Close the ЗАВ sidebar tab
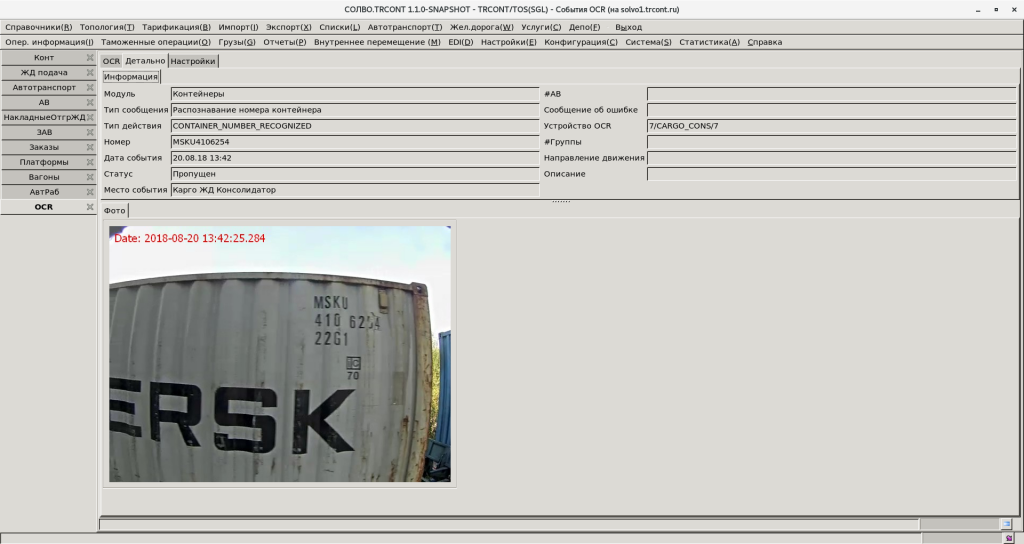1024x544 pixels. [x=90, y=132]
